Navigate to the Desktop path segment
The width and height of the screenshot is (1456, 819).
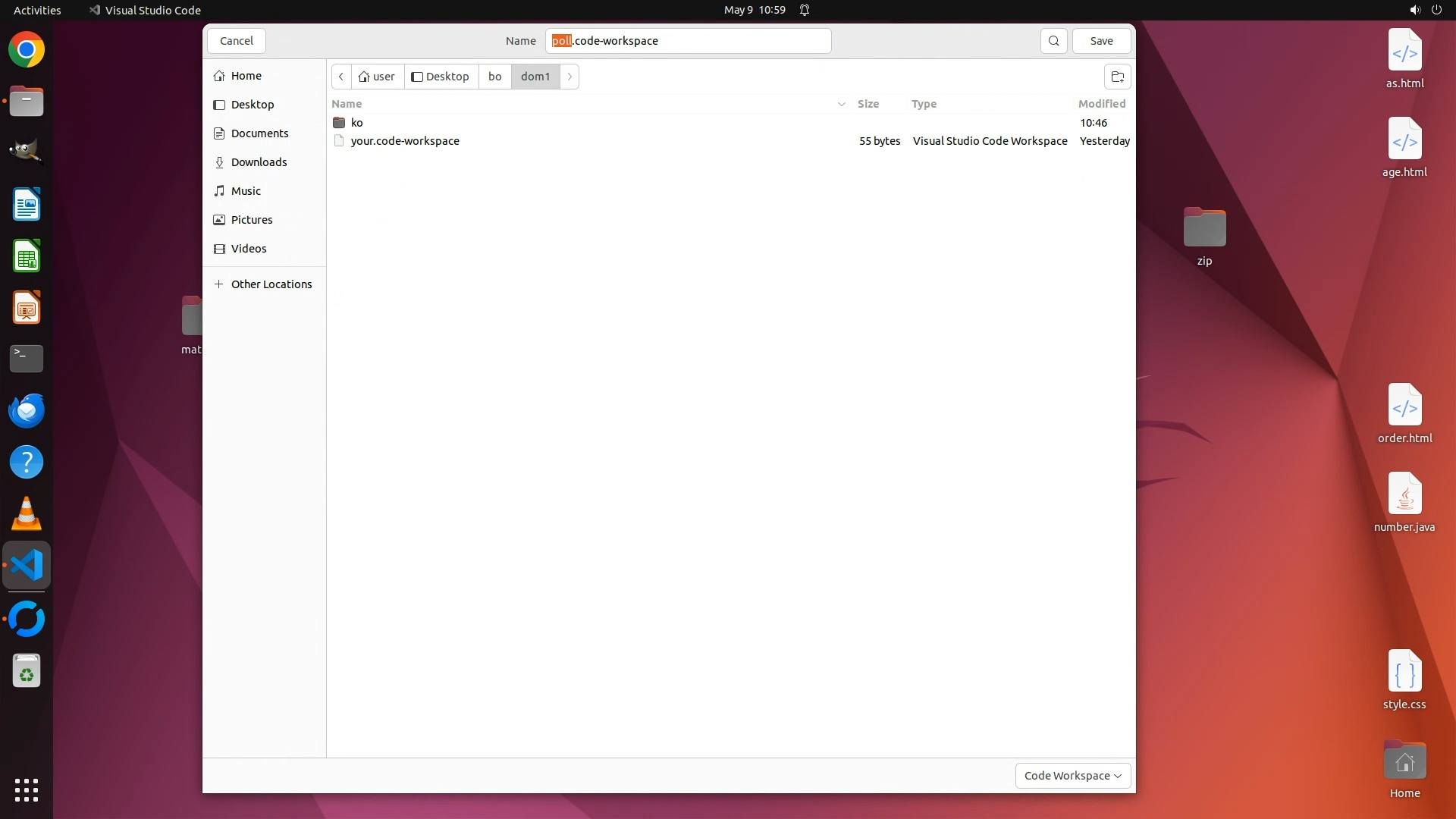[441, 77]
